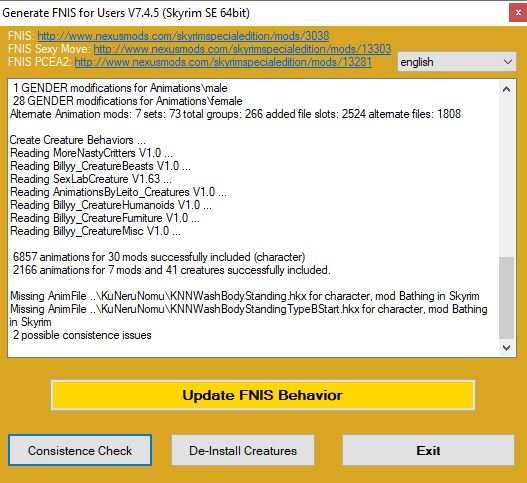Click '2166 animations for 7 mods' line

171,270
